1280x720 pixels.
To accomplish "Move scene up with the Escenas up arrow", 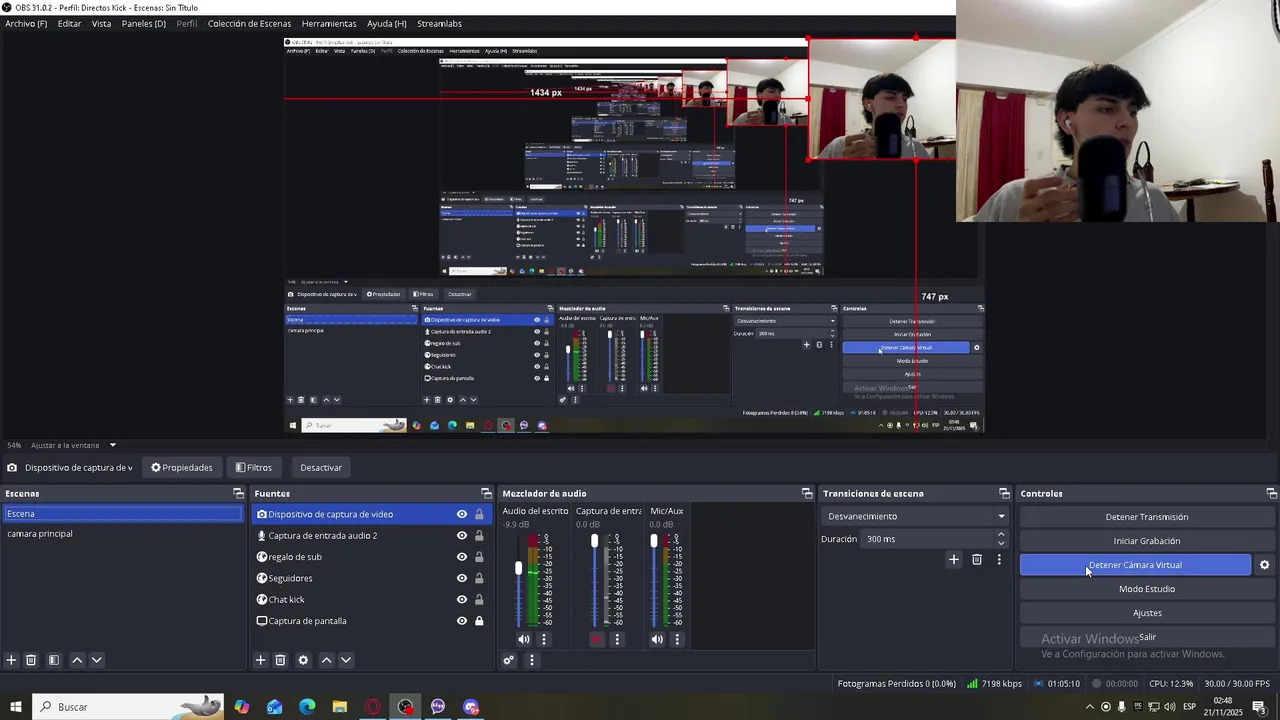I will 77,660.
